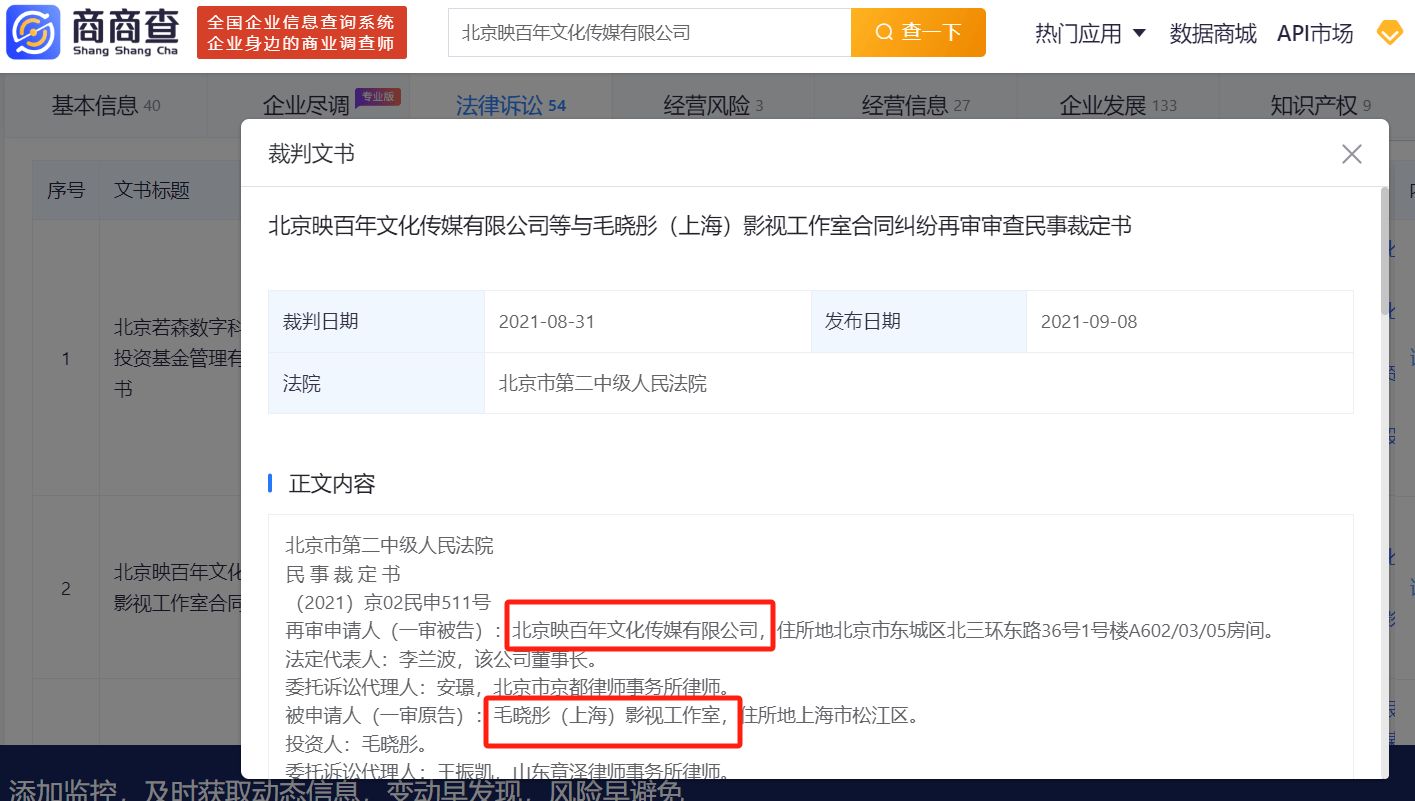The image size is (1415, 801).
Task: Click the 2021-08-31 judgment date value
Action: 547,321
